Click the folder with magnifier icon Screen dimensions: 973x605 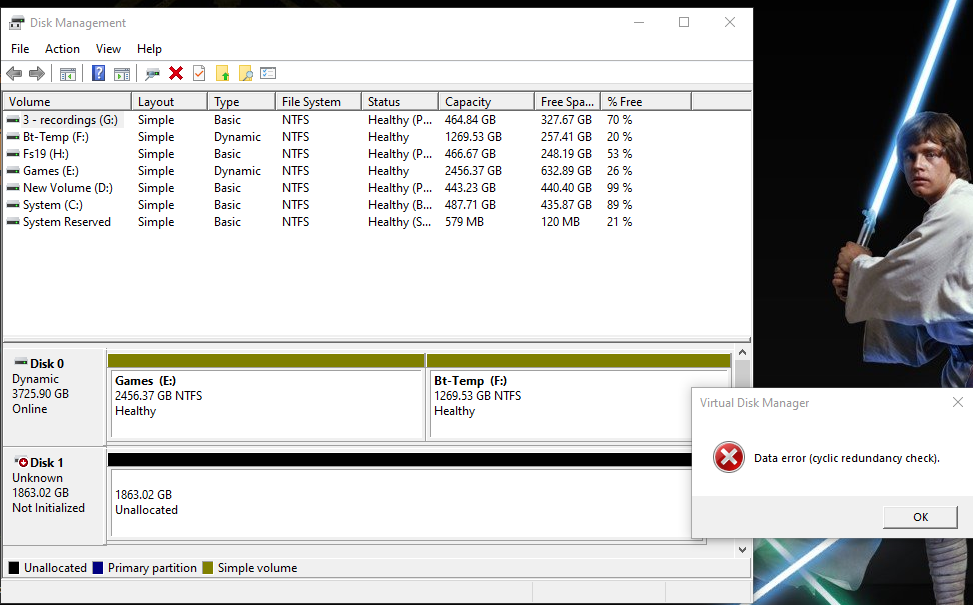click(246, 73)
